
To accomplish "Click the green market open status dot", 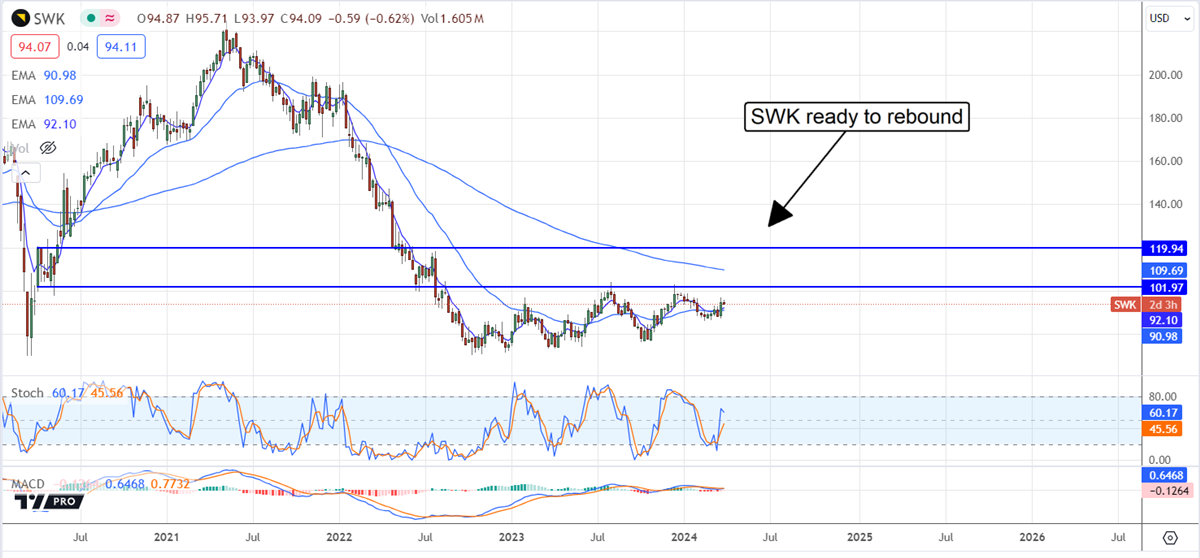I will [x=89, y=18].
